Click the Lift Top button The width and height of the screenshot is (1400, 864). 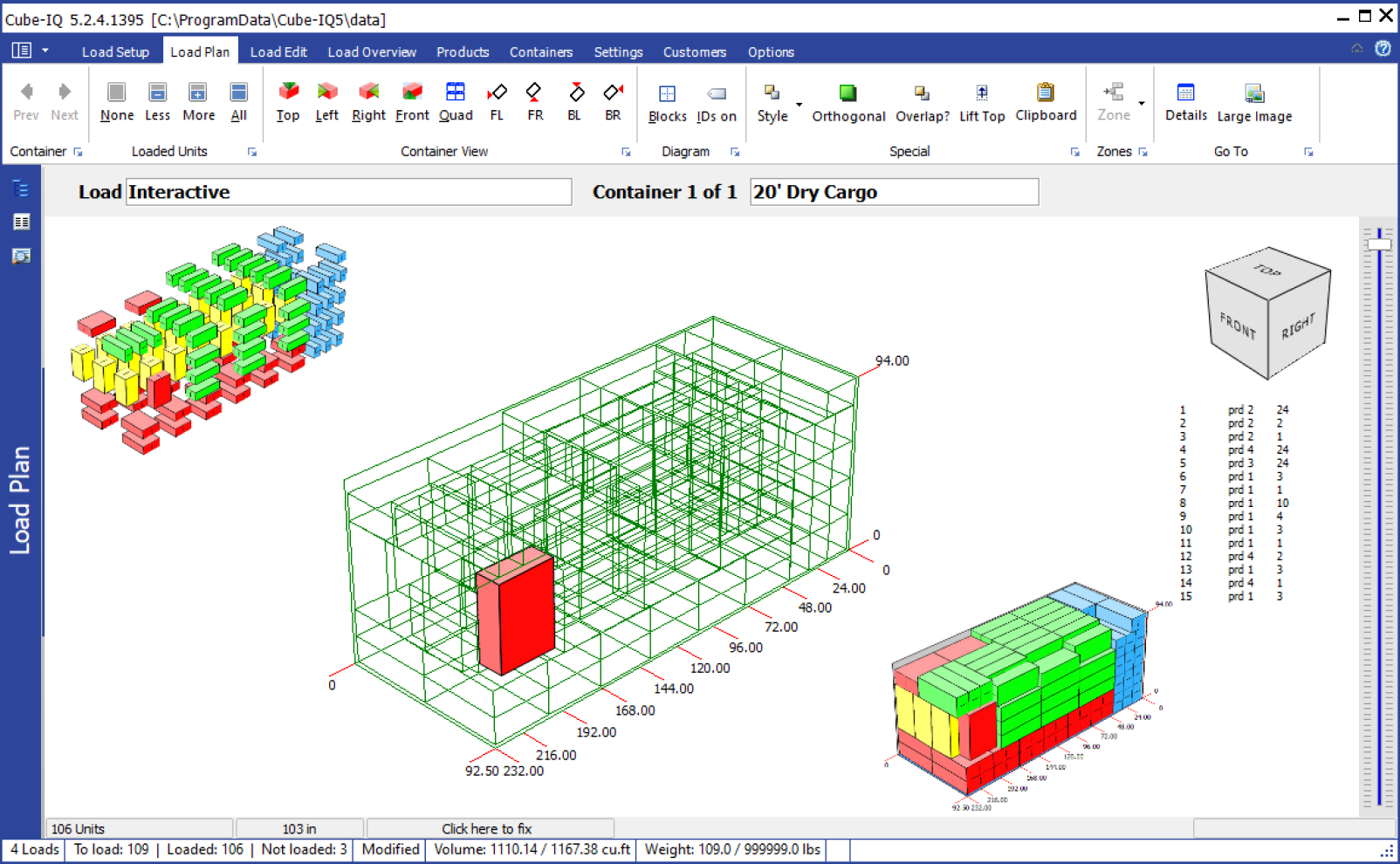pos(981,101)
